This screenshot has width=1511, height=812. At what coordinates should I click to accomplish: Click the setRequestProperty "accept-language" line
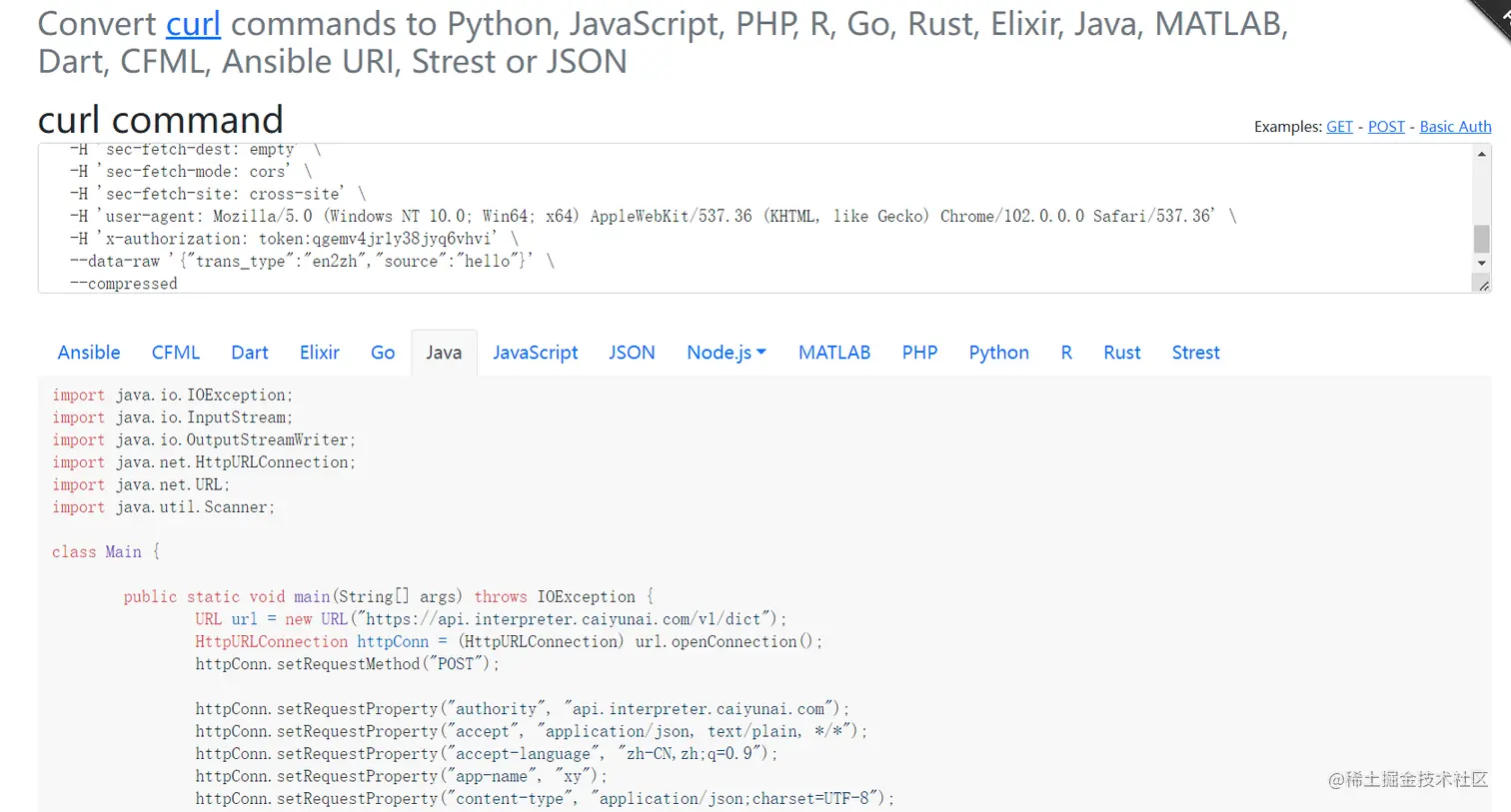(487, 754)
